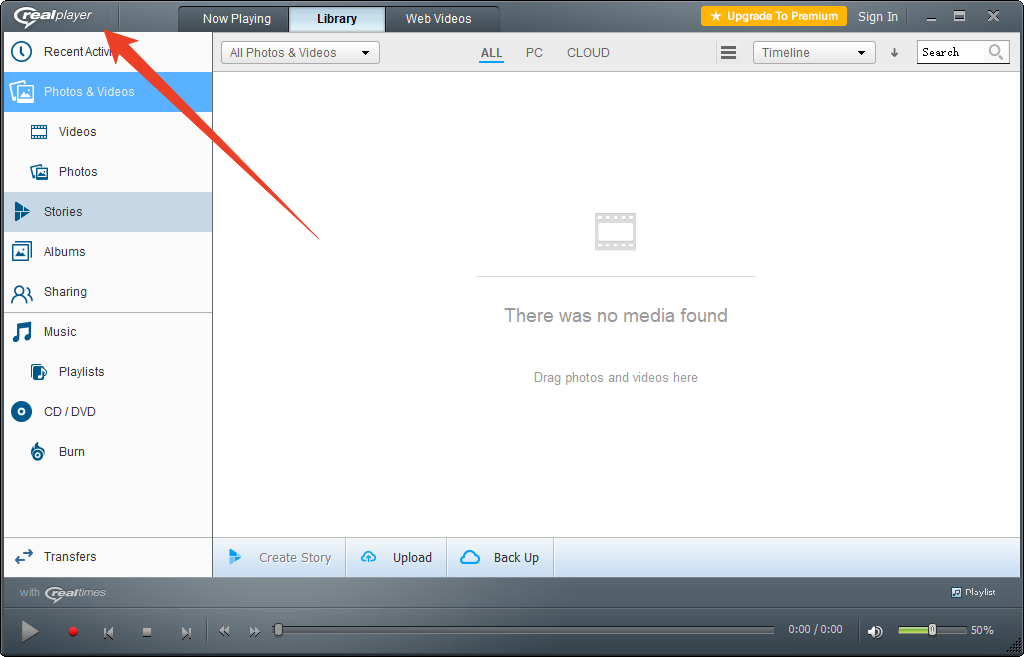Toggle the list view icon
1024x657 pixels.
coord(729,53)
